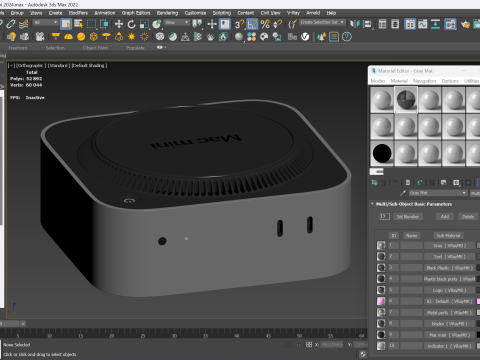
Task: Click Edit Named Selection Sets icon
Action: point(292,24)
